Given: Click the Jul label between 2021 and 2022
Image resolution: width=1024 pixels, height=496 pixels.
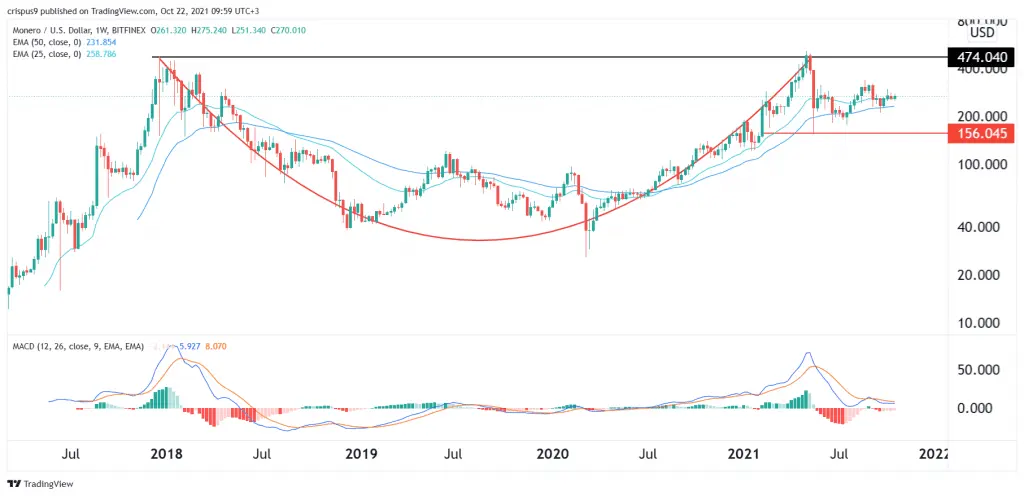Looking at the screenshot, I should 840,452.
